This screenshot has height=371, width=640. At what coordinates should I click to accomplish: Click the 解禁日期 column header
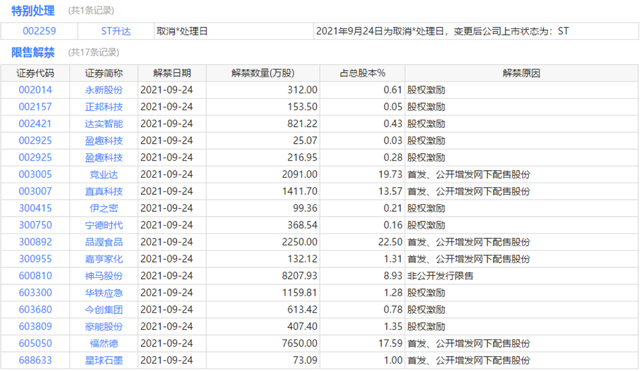(172, 73)
